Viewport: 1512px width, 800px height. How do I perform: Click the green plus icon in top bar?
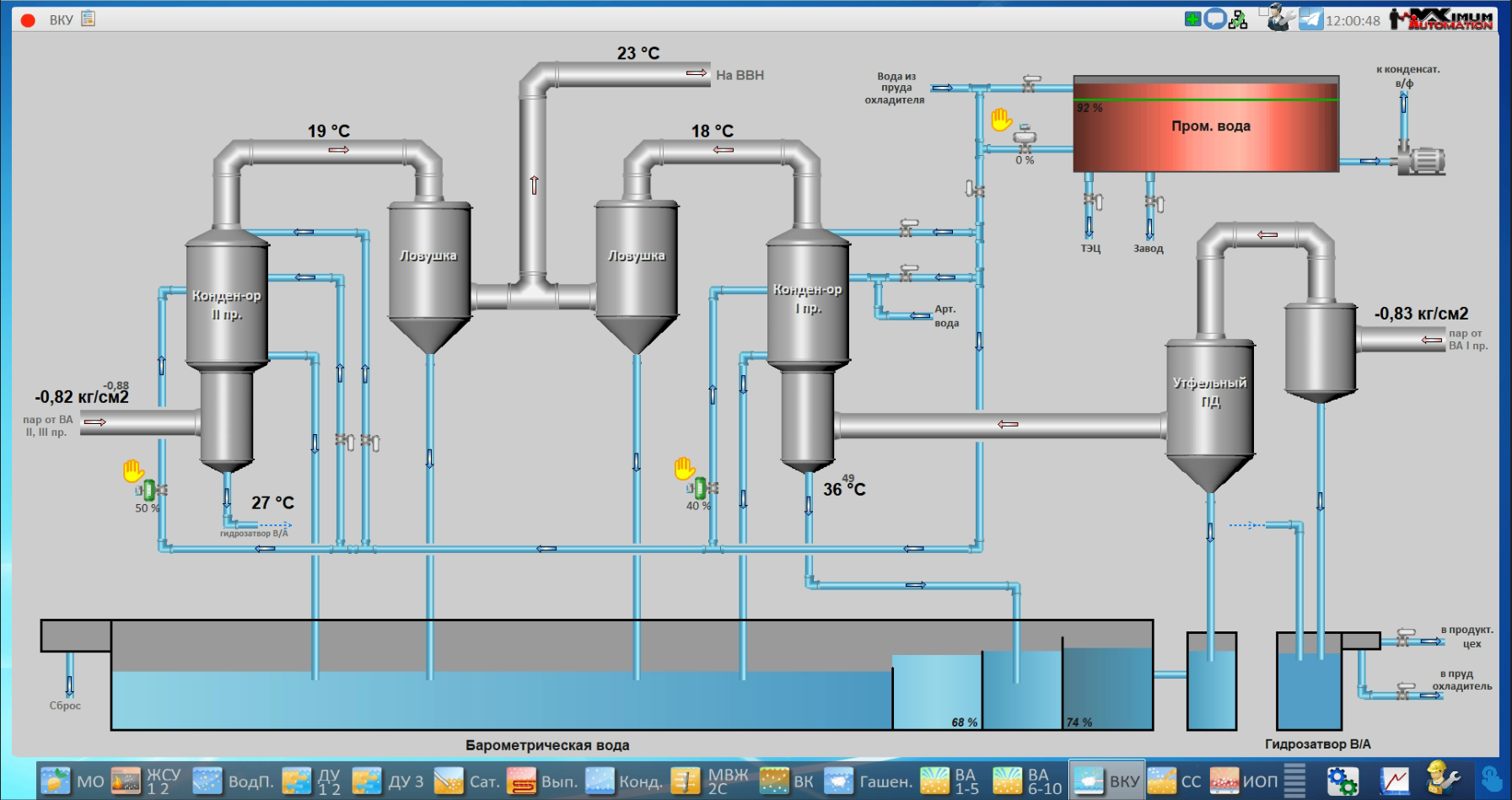point(1192,19)
